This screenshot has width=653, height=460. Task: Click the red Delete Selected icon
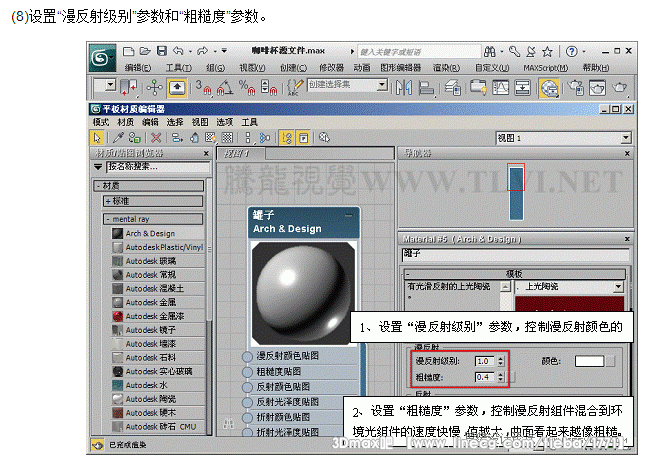click(x=156, y=137)
